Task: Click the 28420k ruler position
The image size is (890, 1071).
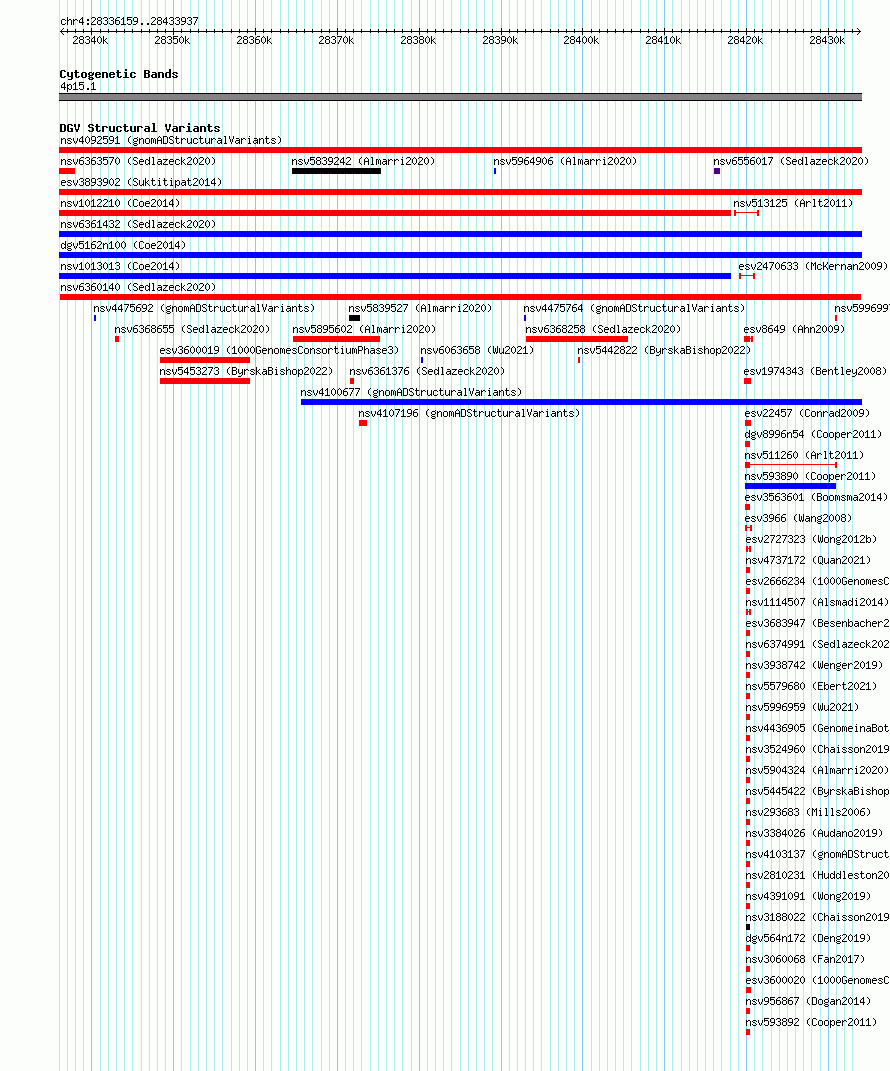Action: pos(745,40)
